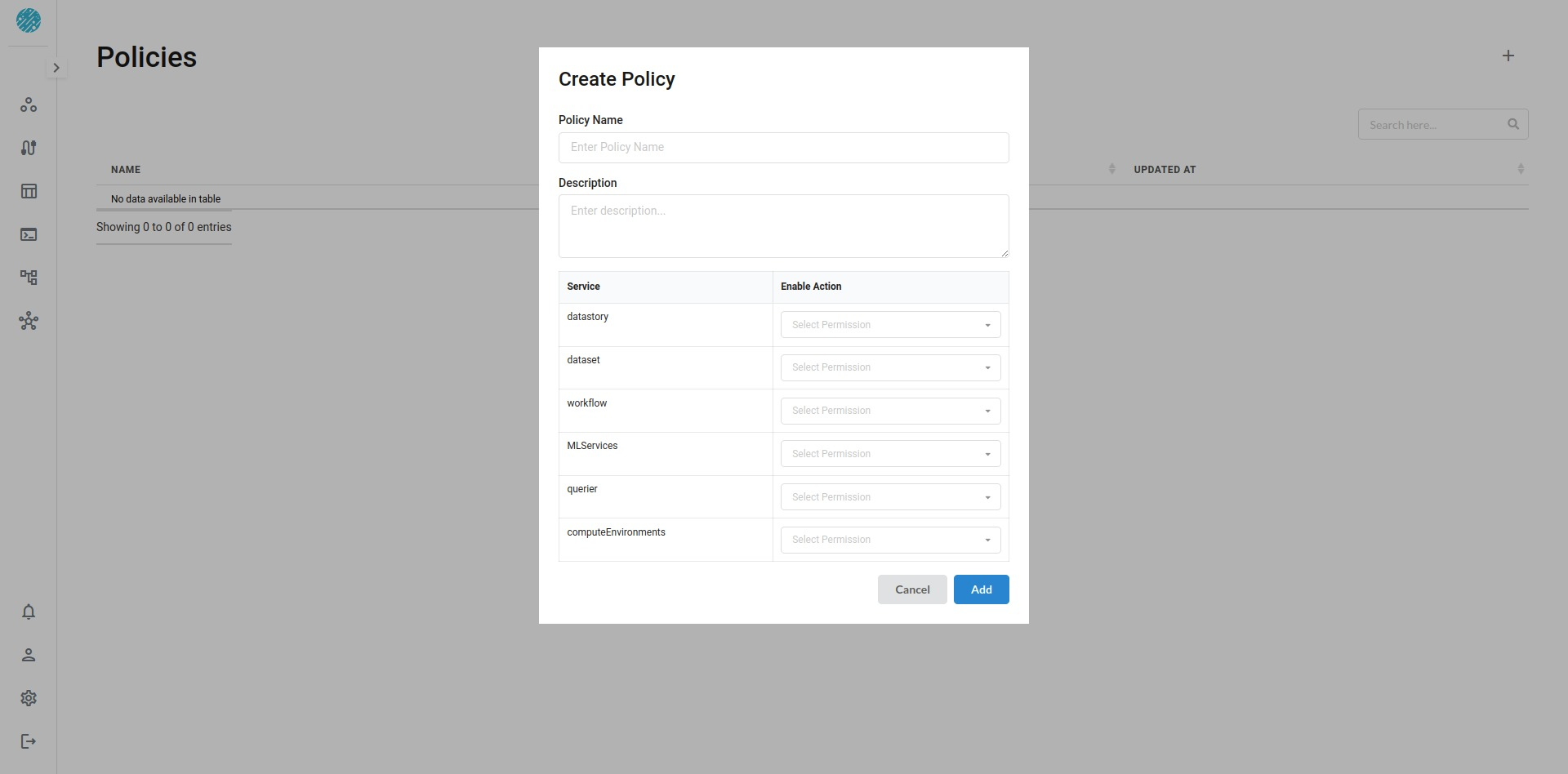
Task: Click the app logo in the sidebar
Action: [29, 20]
